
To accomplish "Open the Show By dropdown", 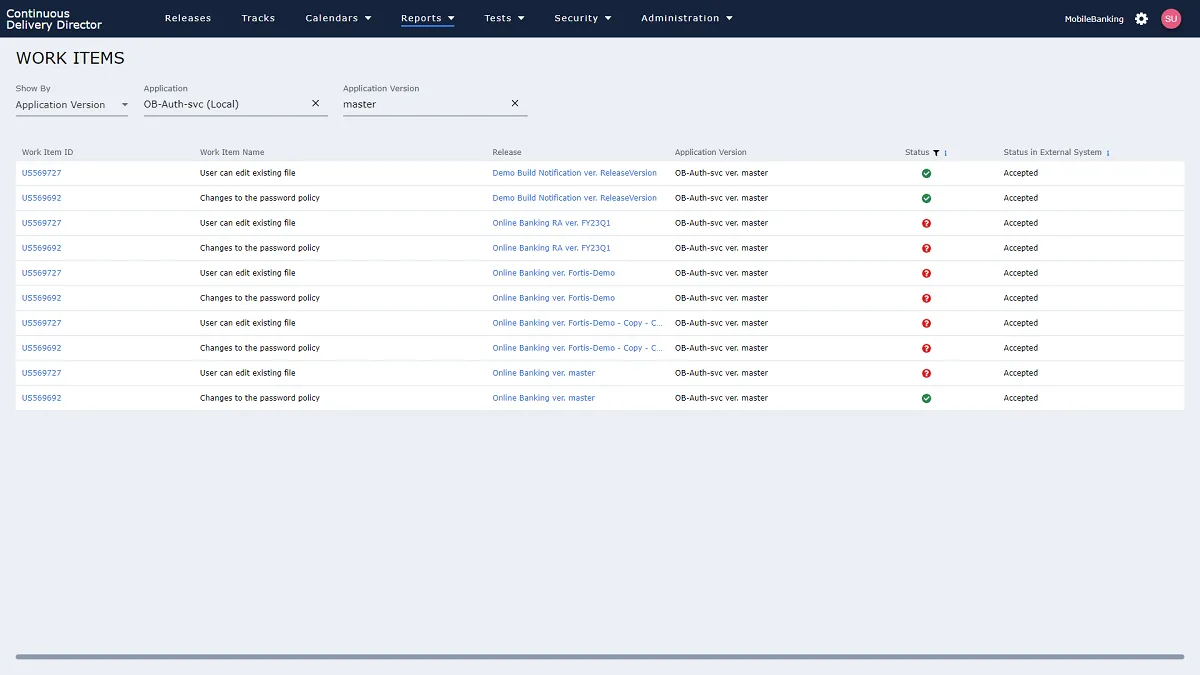I will click(71, 105).
